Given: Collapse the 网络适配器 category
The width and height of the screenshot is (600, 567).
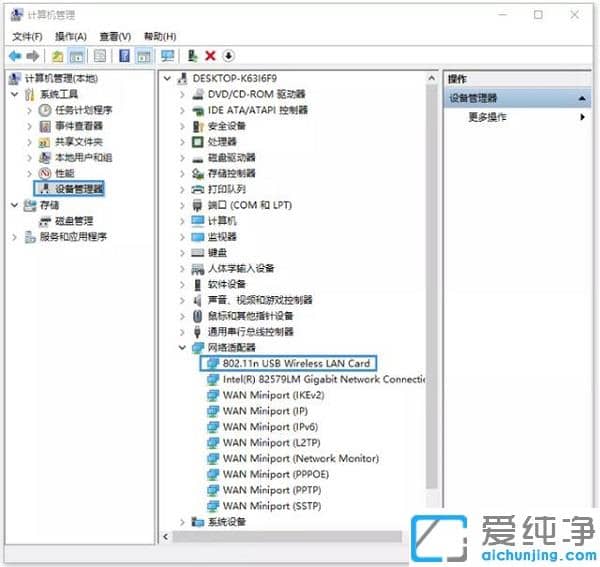Looking at the screenshot, I should pyautogui.click(x=182, y=347).
